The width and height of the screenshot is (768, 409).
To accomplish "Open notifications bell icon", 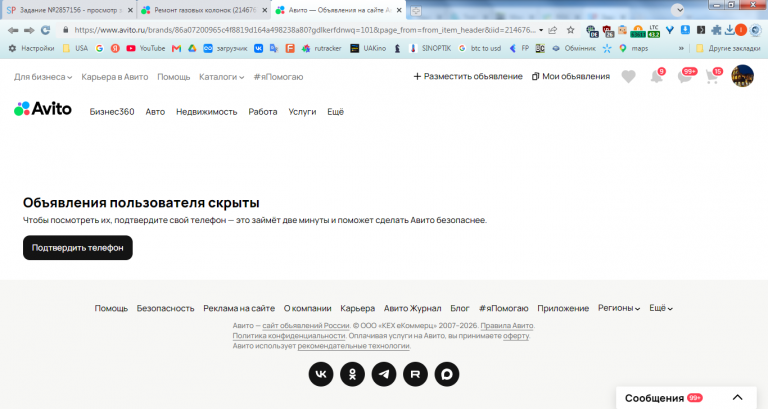I will (x=656, y=76).
